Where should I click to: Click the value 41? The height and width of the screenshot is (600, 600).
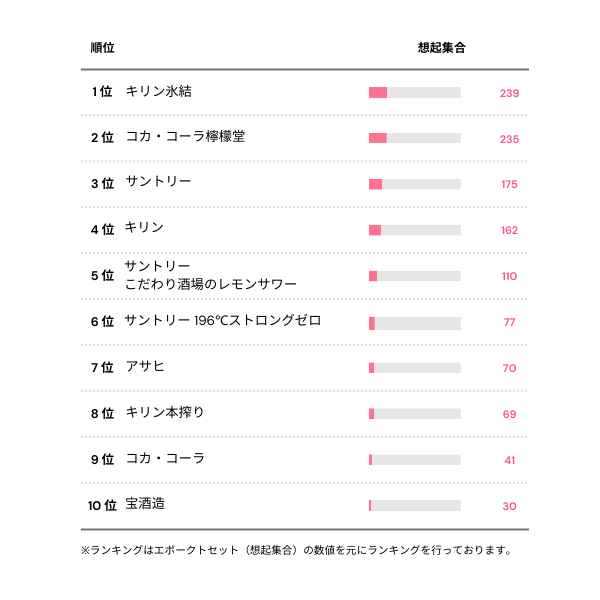(509, 460)
